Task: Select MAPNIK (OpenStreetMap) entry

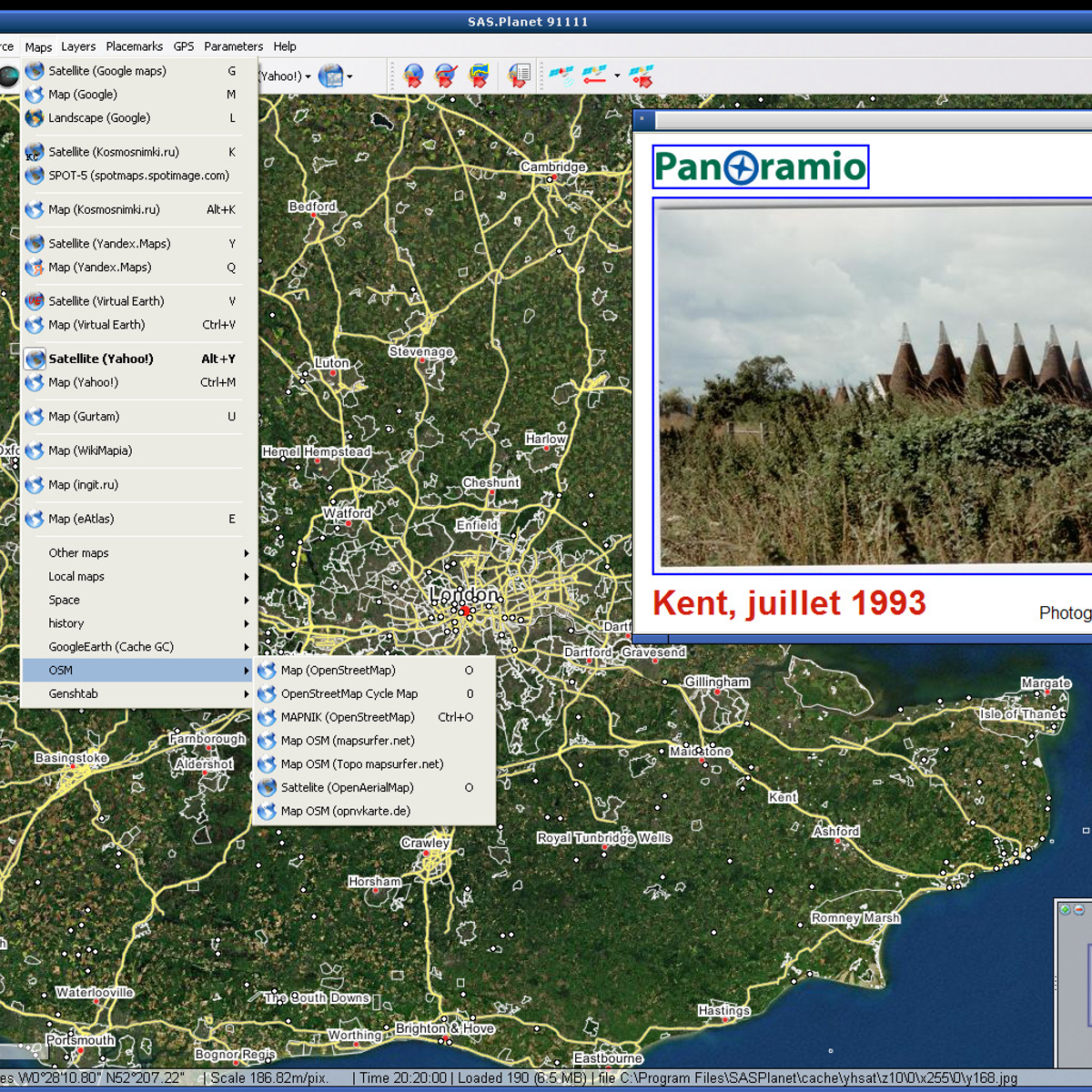Action: (x=374, y=718)
